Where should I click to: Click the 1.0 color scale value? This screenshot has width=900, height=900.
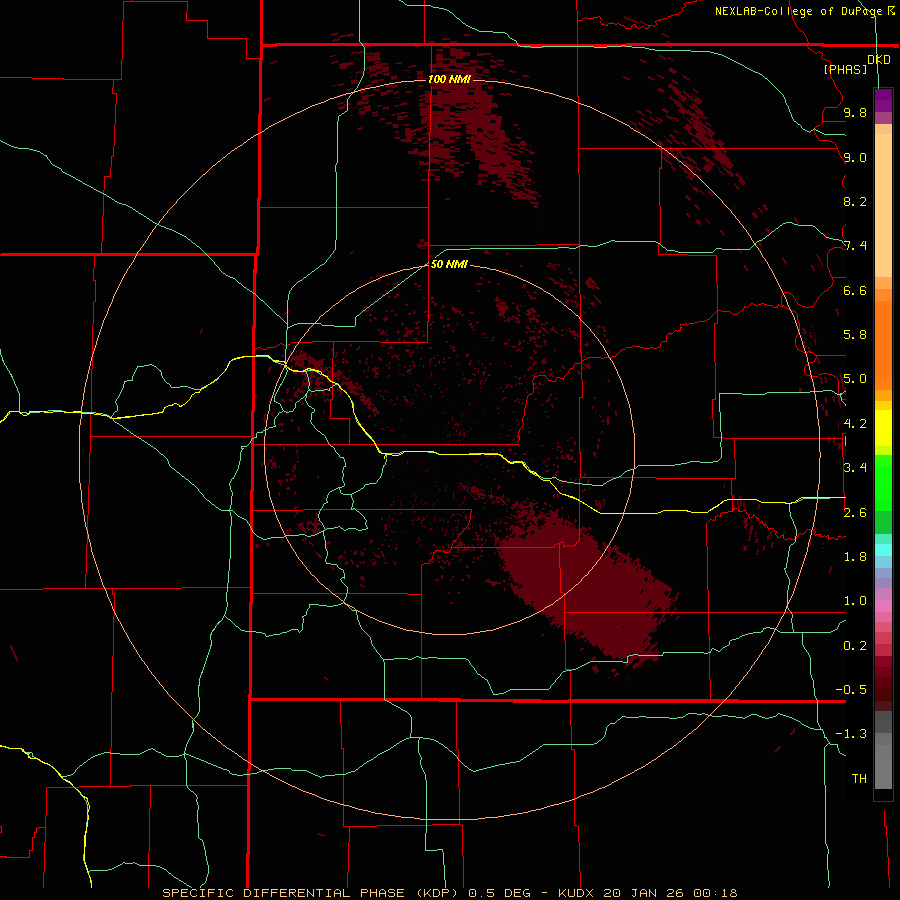pyautogui.click(x=855, y=601)
